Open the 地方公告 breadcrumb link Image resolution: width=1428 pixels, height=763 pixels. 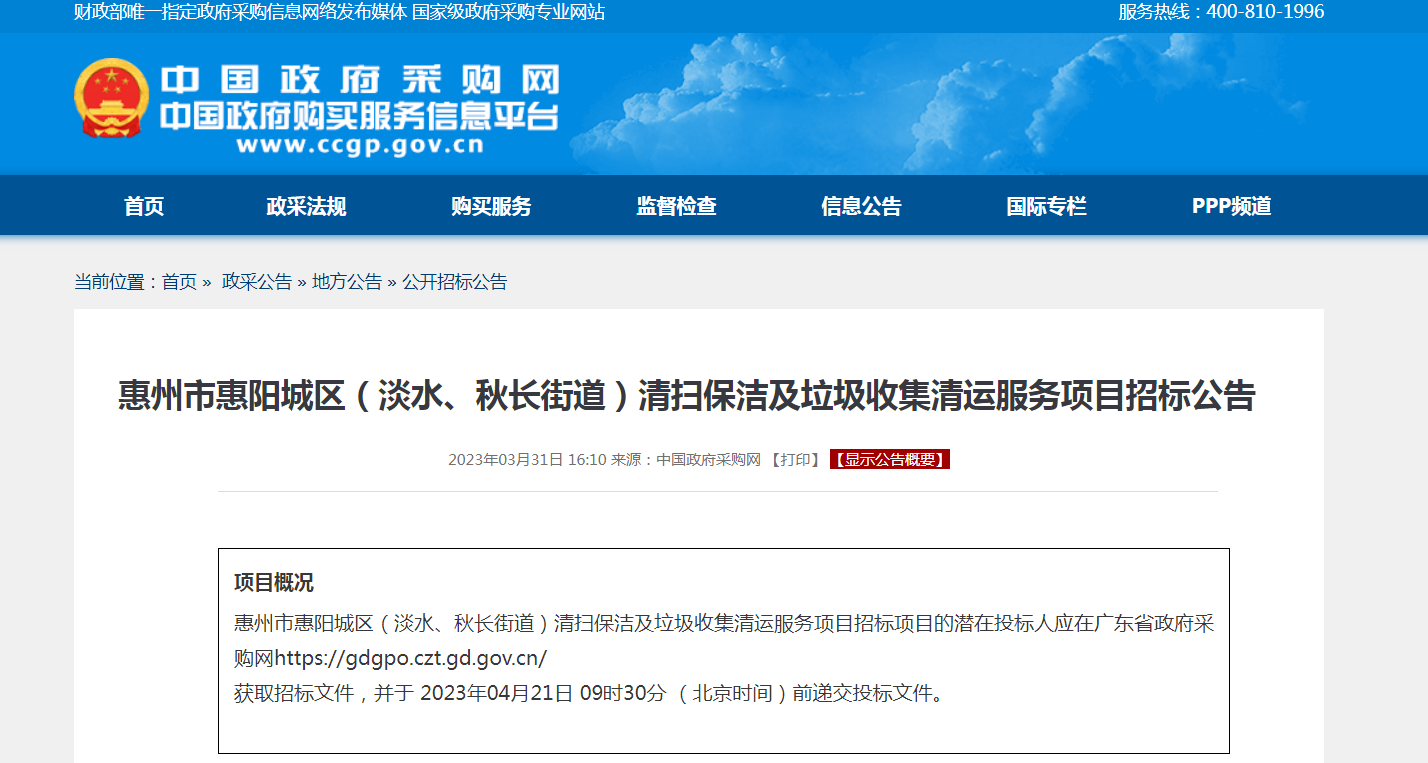pos(347,282)
